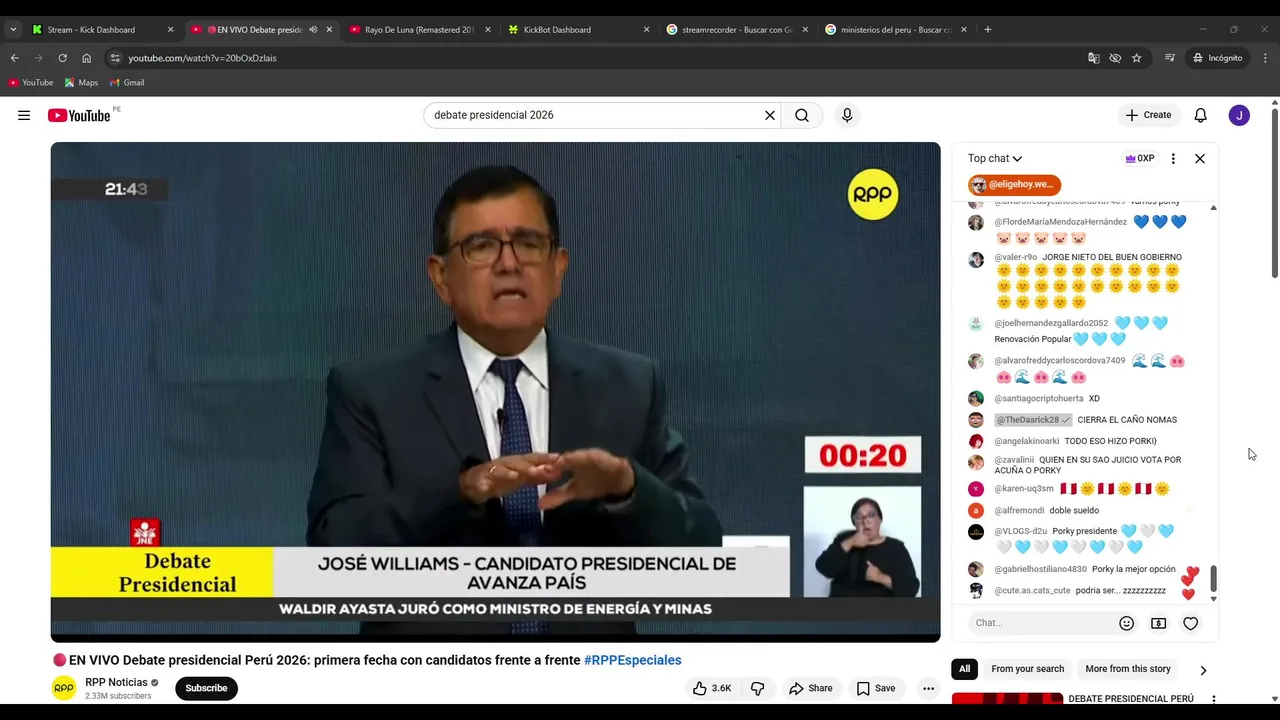Click the browser address bar URL
The width and height of the screenshot is (1280, 720).
click(x=202, y=58)
